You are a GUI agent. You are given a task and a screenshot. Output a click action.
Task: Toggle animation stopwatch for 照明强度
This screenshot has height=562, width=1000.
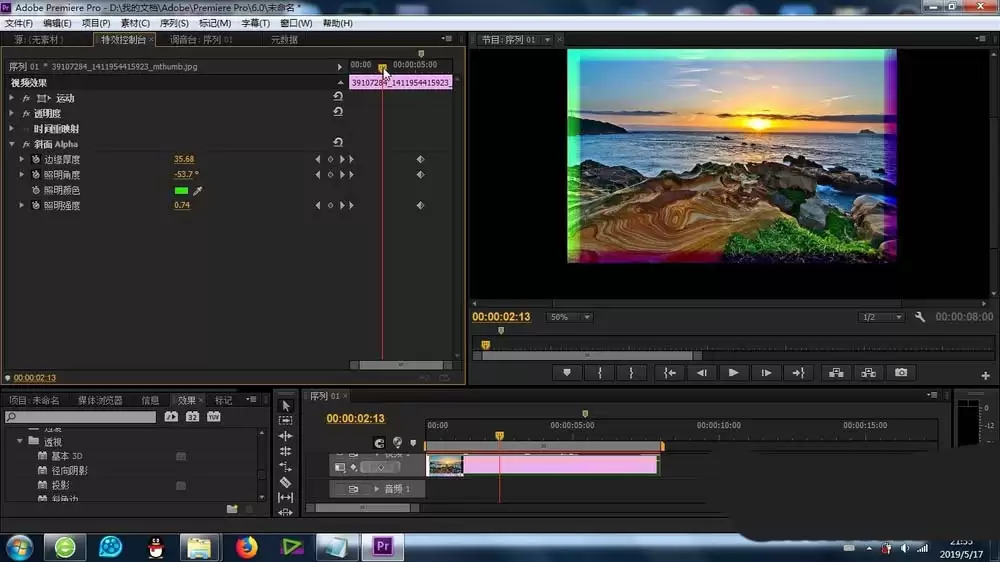(35, 205)
